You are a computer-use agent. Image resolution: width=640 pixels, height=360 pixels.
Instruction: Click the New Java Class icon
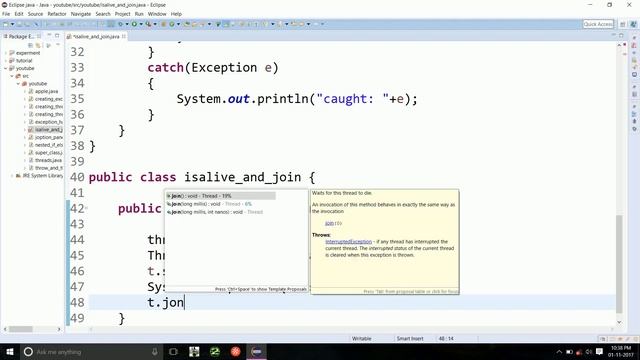172,24
